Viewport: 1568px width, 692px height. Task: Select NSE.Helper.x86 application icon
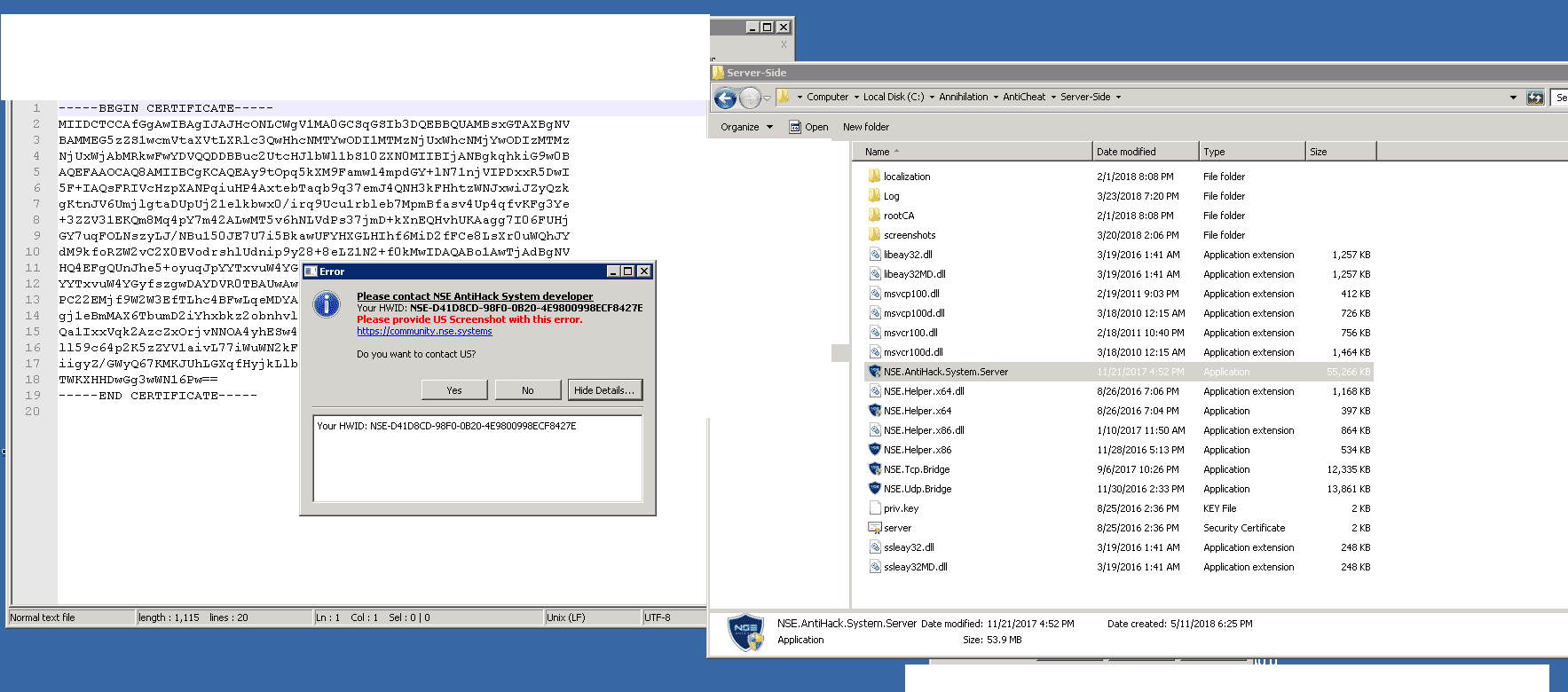point(875,450)
